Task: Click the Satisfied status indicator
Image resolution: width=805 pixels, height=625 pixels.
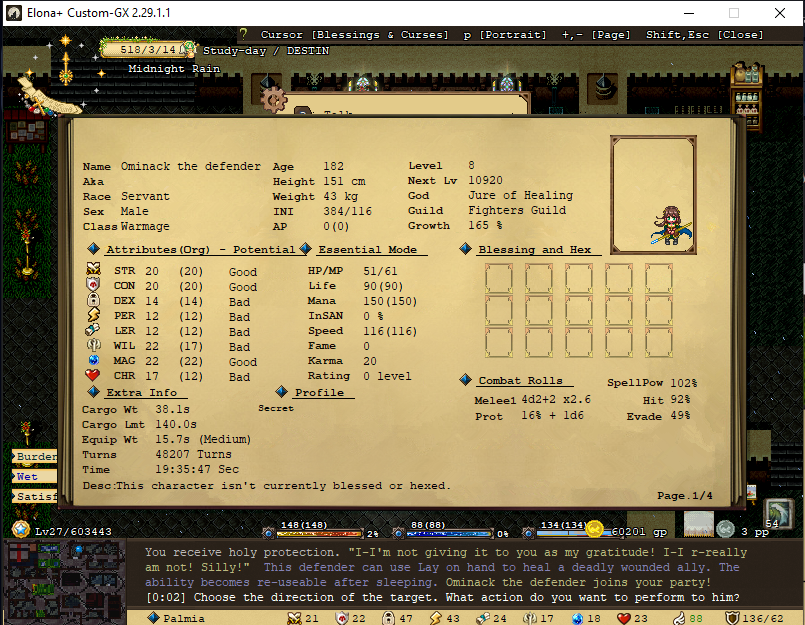Action: pyautogui.click(x=34, y=496)
